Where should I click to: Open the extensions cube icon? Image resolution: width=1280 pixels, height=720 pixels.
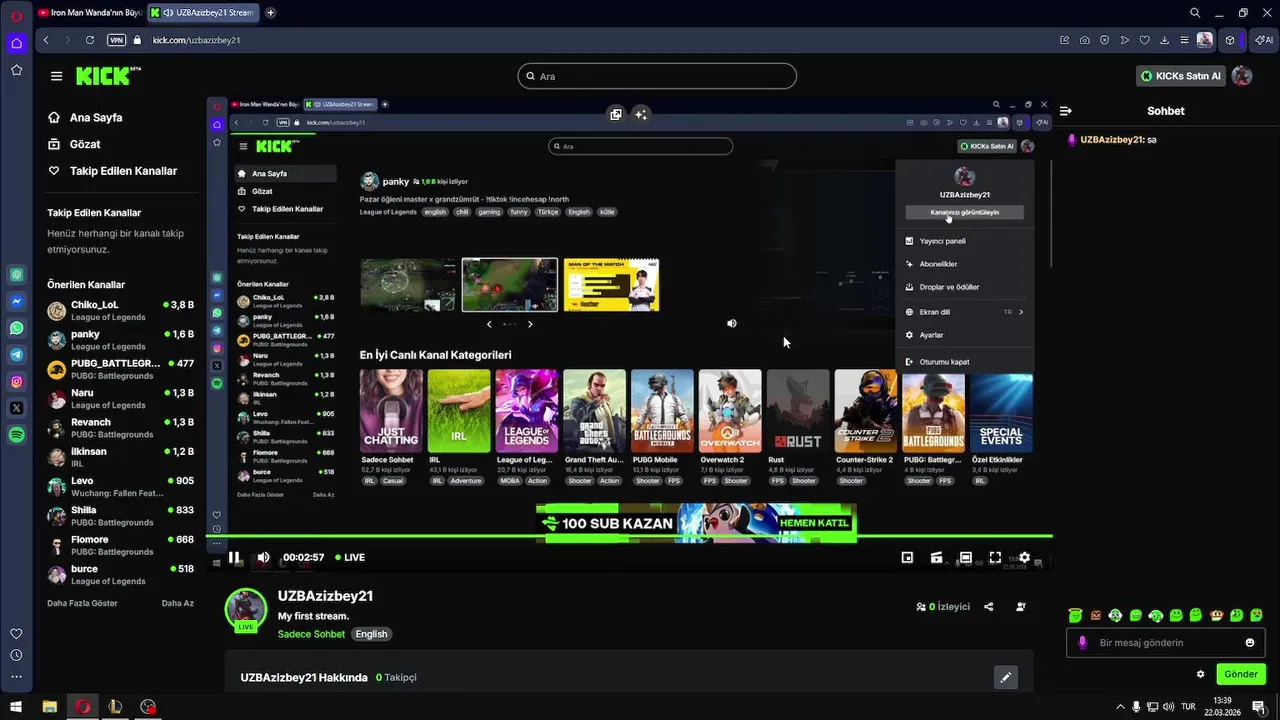tap(1230, 40)
